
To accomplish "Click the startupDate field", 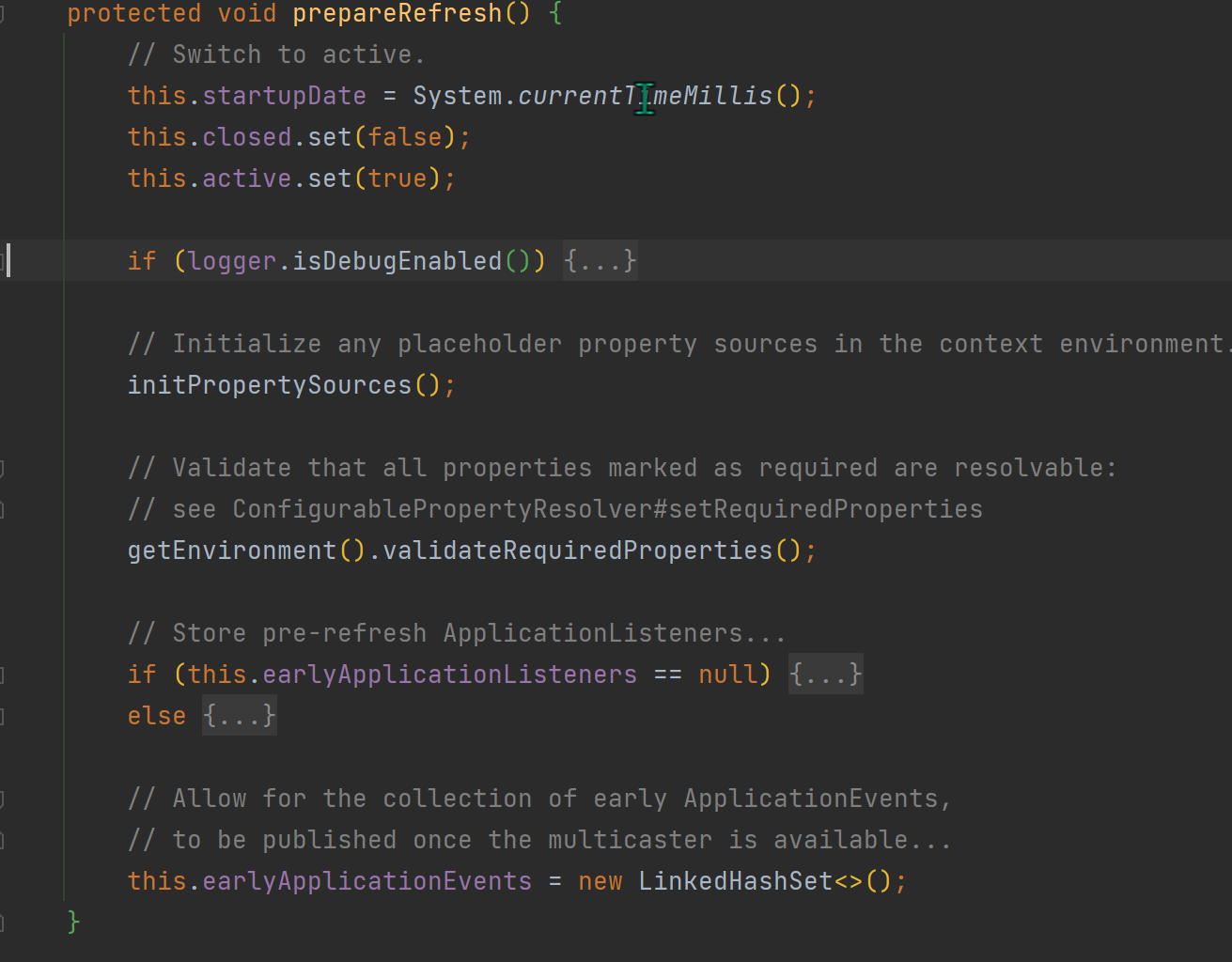I will pyautogui.click(x=284, y=96).
